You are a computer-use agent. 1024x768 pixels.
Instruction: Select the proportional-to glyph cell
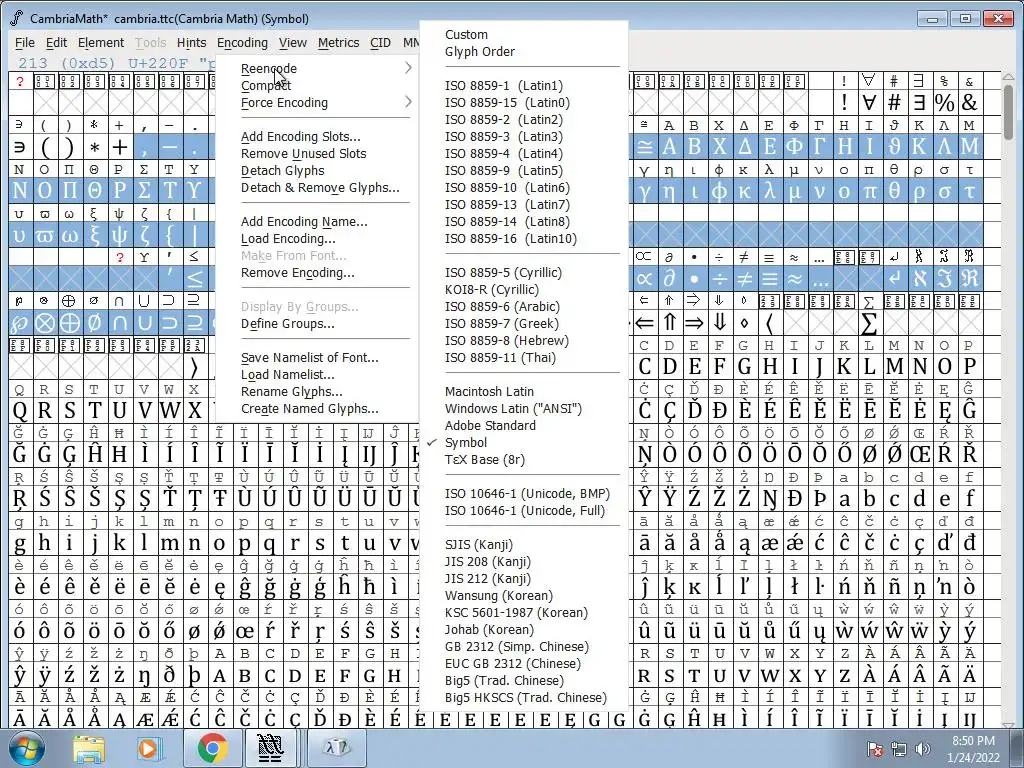coord(644,279)
